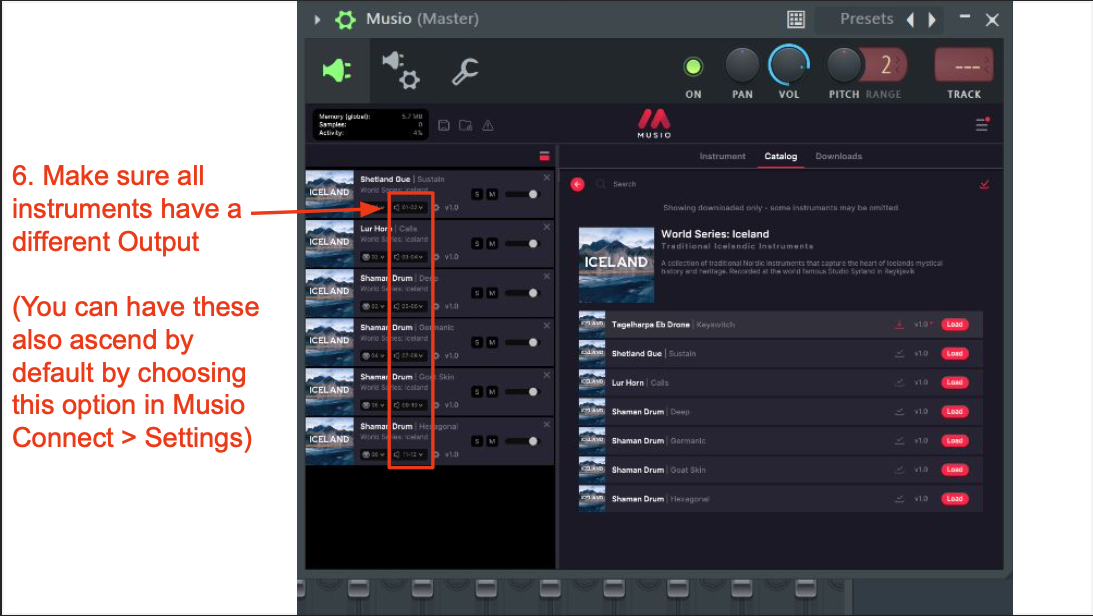Go to the next preset with the right arrow

point(932,20)
